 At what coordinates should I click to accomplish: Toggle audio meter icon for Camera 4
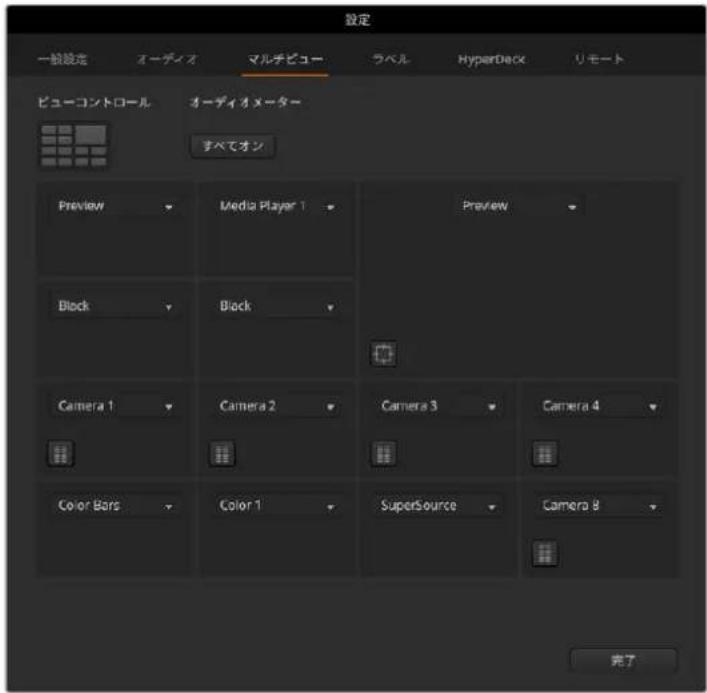pyautogui.click(x=545, y=454)
